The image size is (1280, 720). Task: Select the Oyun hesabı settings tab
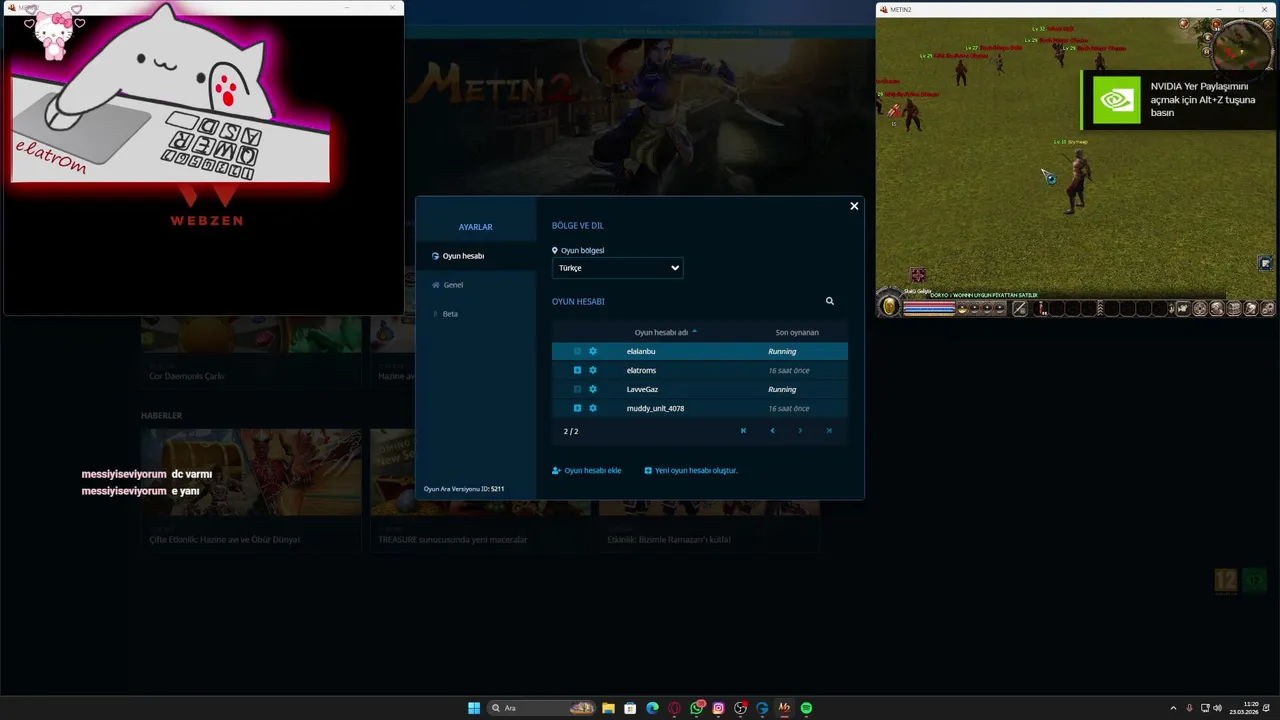(476, 256)
